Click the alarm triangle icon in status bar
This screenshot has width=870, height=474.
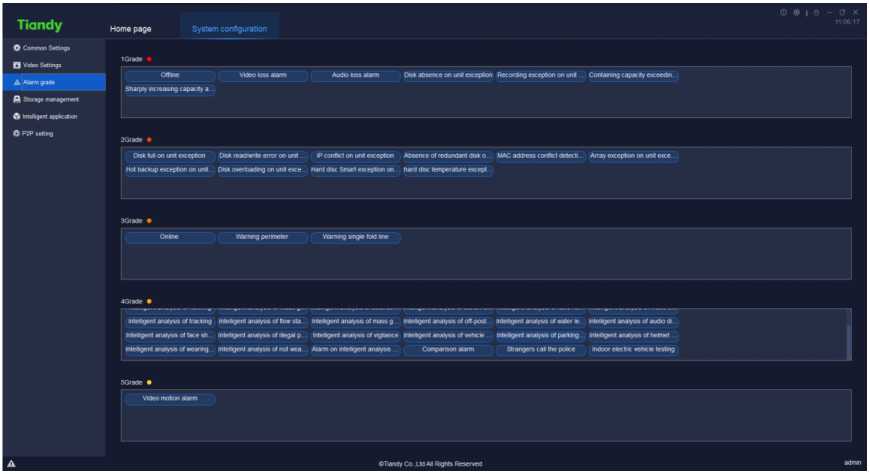(11, 463)
